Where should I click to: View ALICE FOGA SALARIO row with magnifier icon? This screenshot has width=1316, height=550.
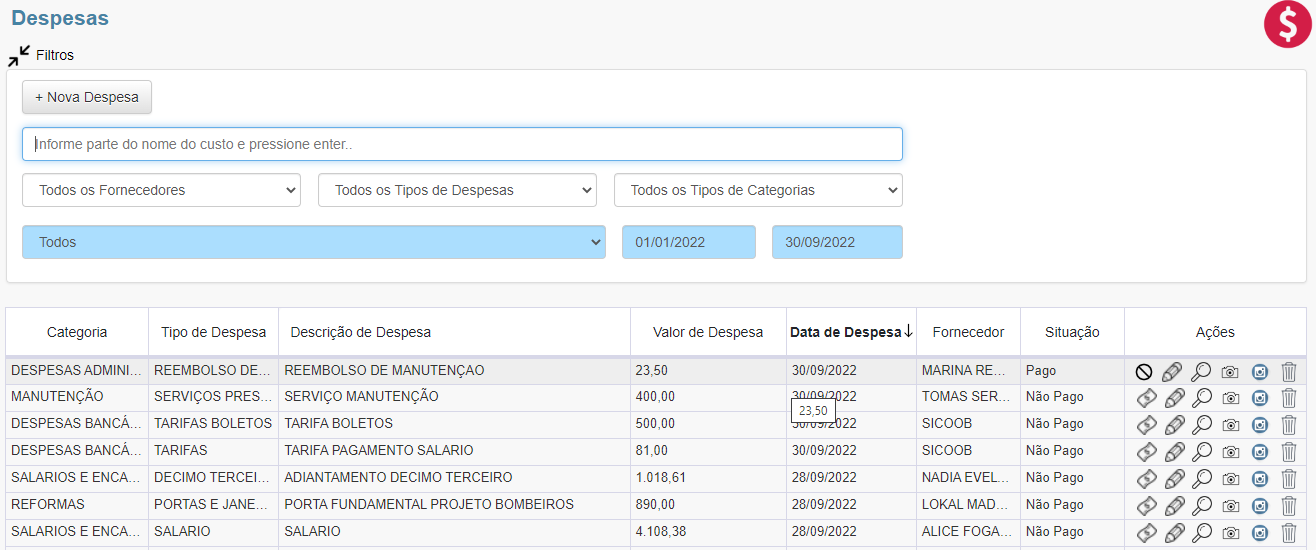click(x=1201, y=532)
